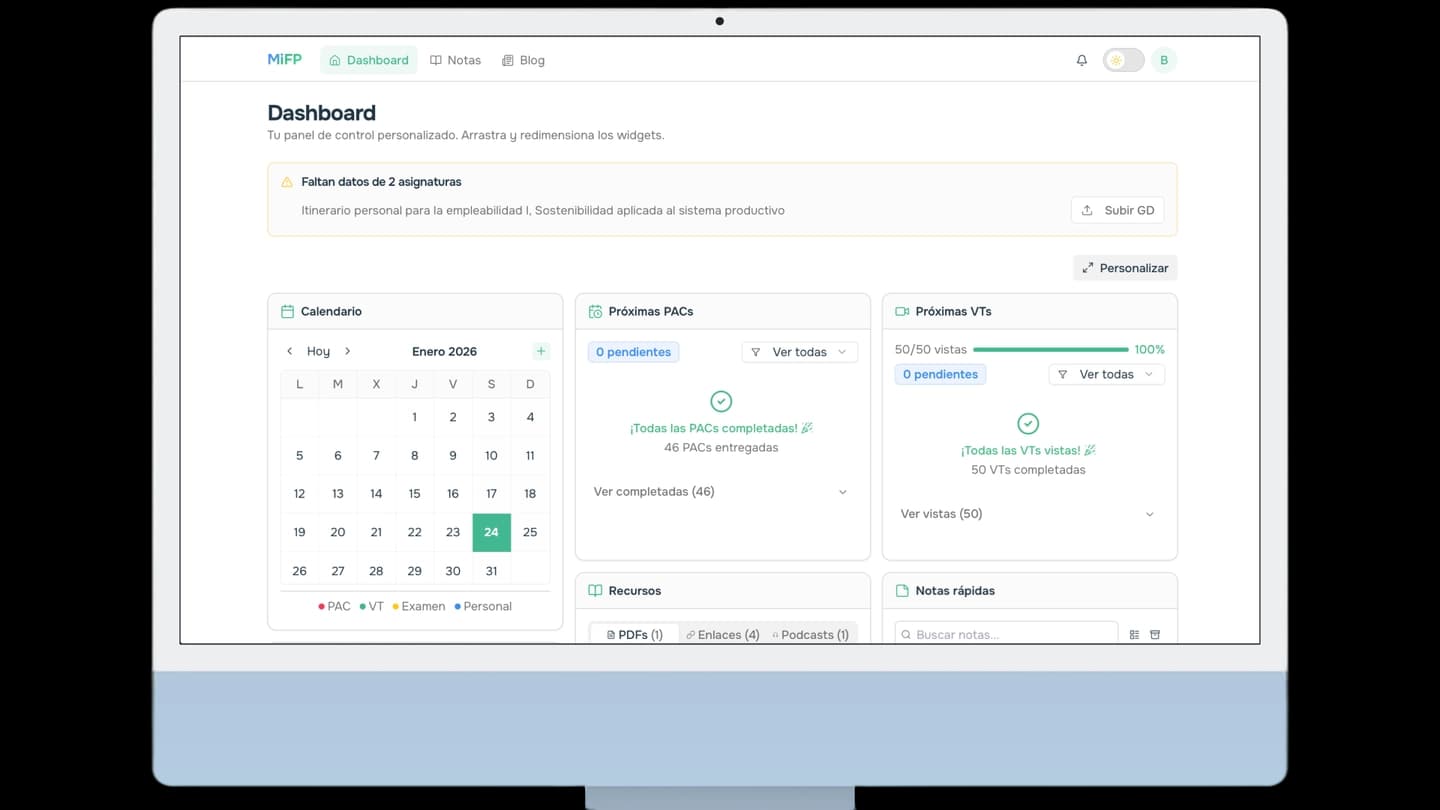
Task: Click the archive icon next to the notes search
Action: [x=1155, y=634]
